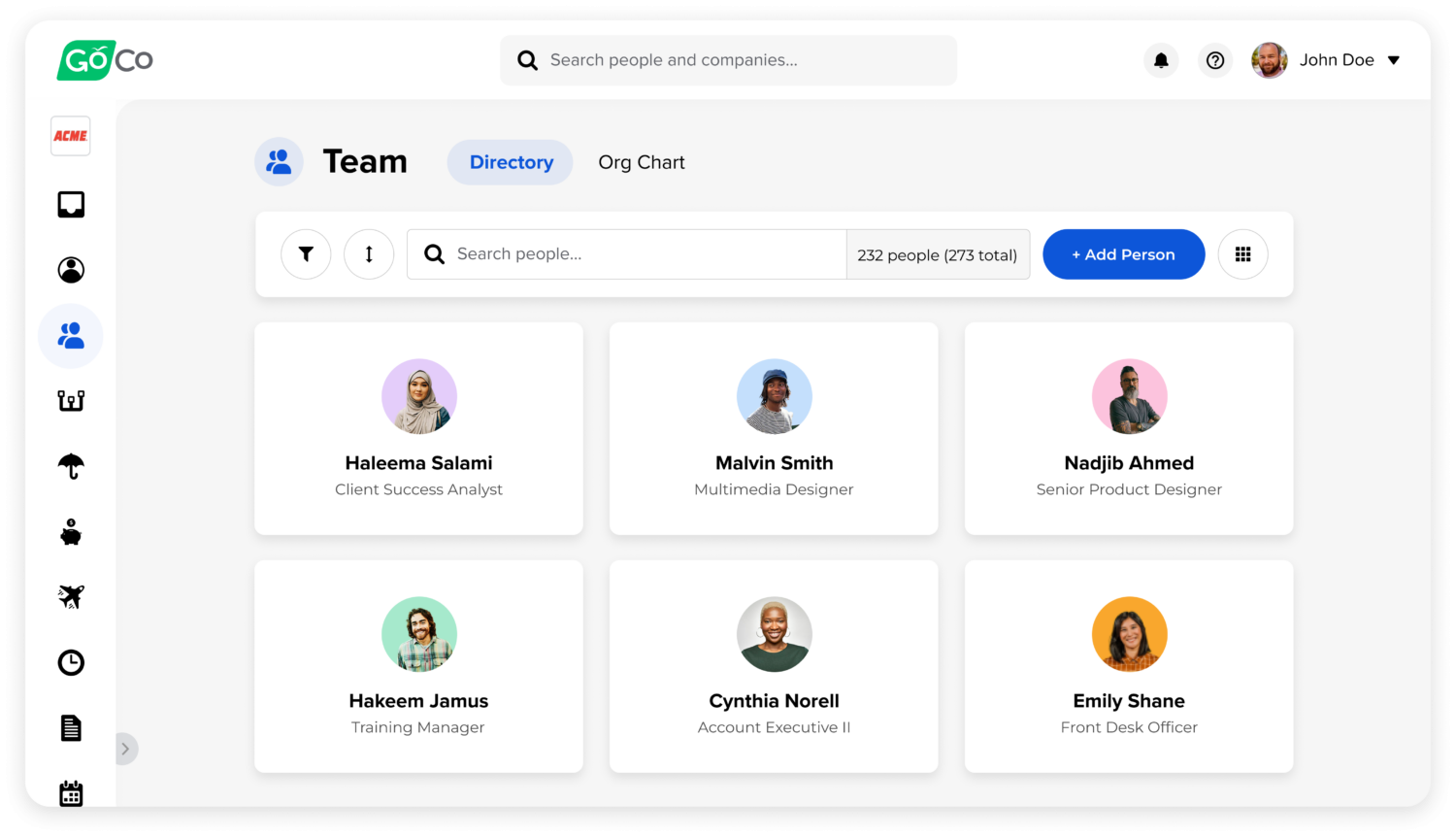Open the help question mark icon
Image resolution: width=1456 pixels, height=837 pixels.
pyautogui.click(x=1215, y=60)
